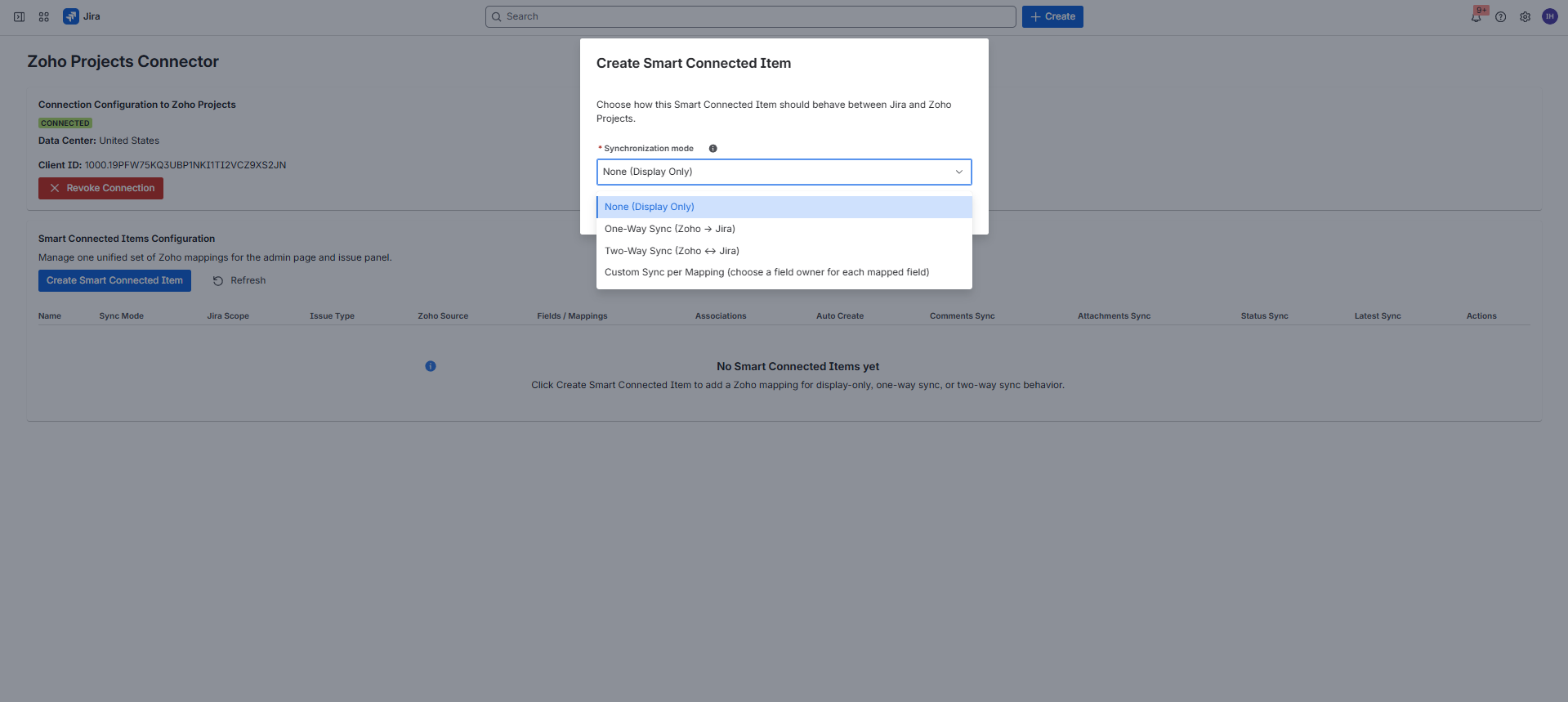Image resolution: width=1568 pixels, height=702 pixels.
Task: Click Create Smart Connected Item button
Action: (114, 280)
